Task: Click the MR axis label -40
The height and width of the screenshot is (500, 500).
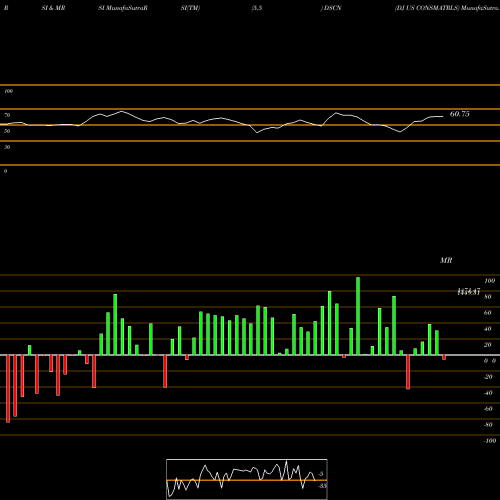Action: click(x=488, y=393)
